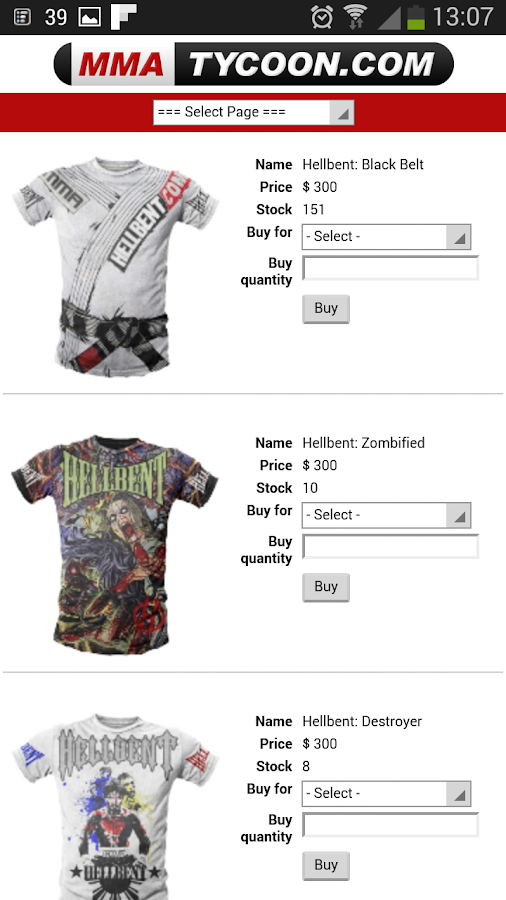506x900 pixels.
Task: Open the alarm clock status bar icon
Action: coord(322,17)
